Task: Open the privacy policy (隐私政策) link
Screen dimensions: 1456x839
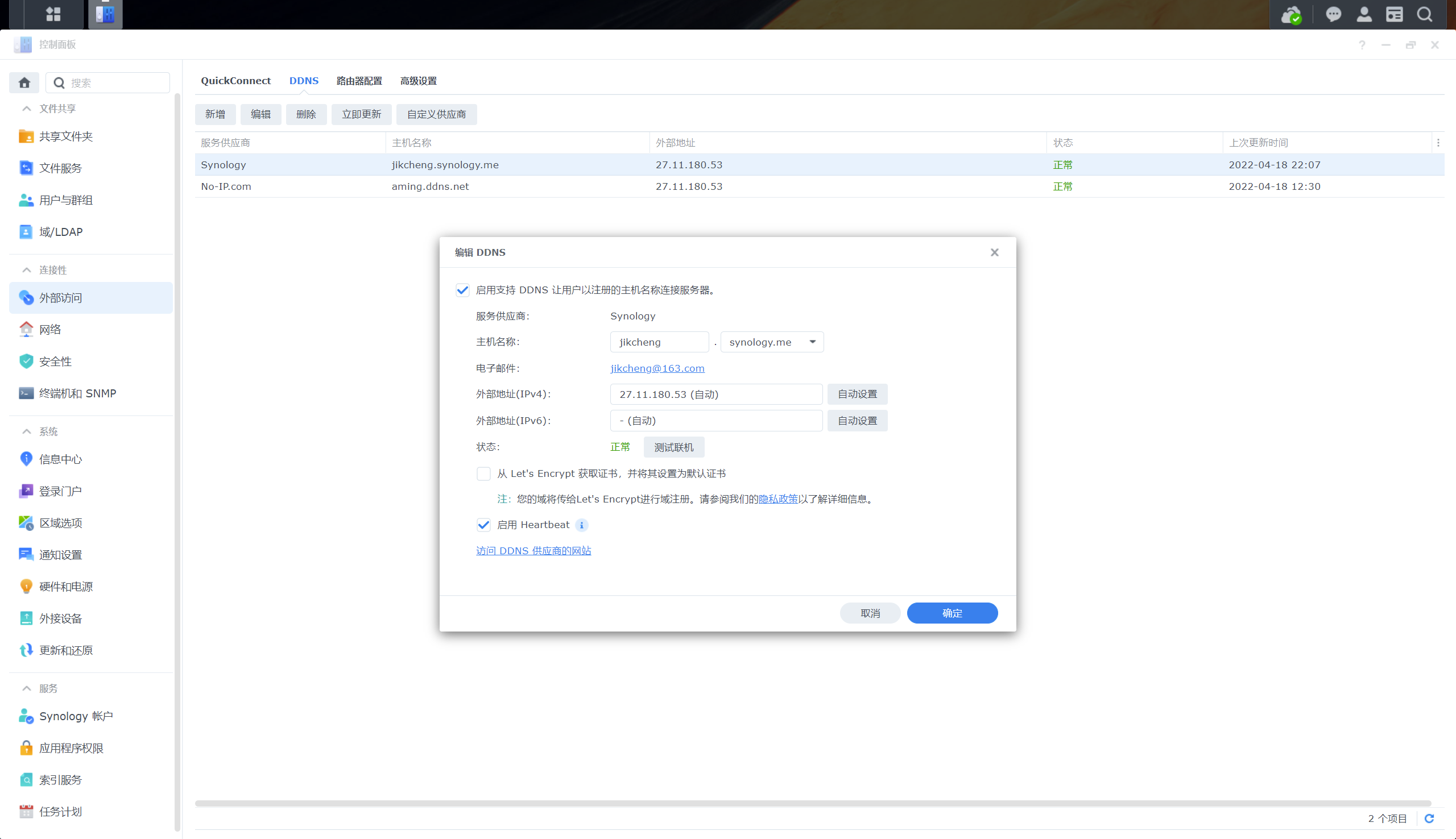Action: [778, 499]
